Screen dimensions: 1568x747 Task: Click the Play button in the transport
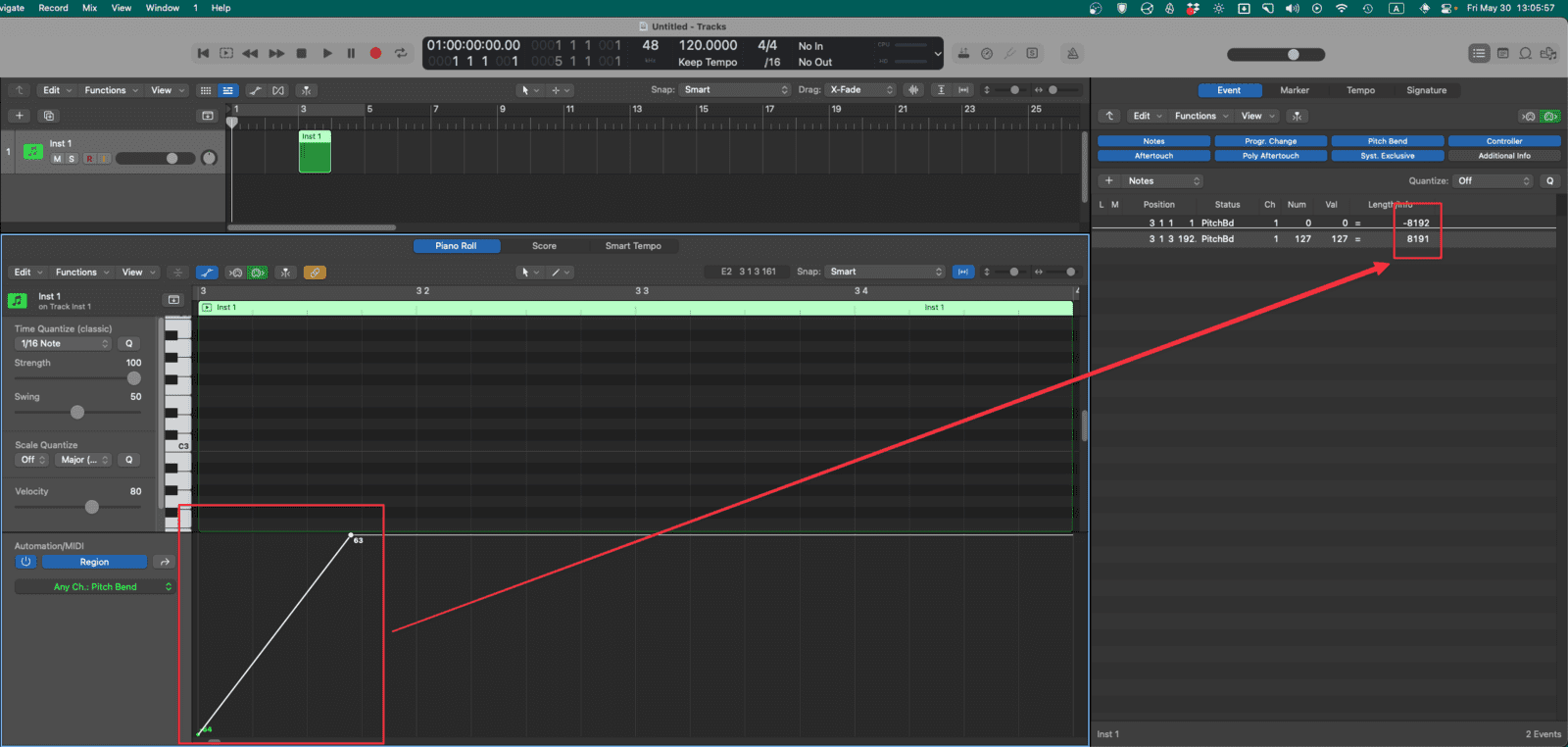[x=327, y=53]
